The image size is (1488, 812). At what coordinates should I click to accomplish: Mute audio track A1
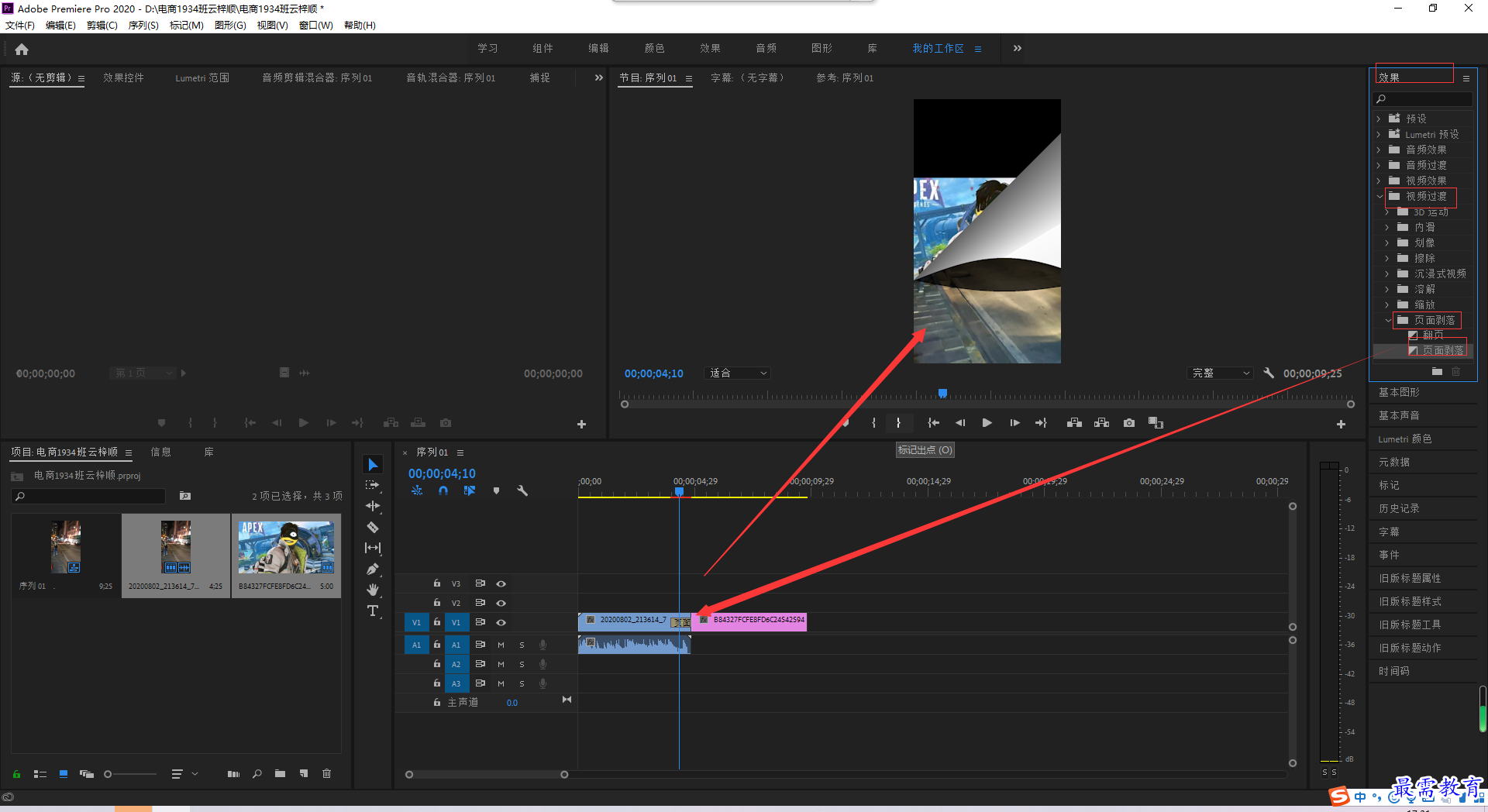pos(501,645)
